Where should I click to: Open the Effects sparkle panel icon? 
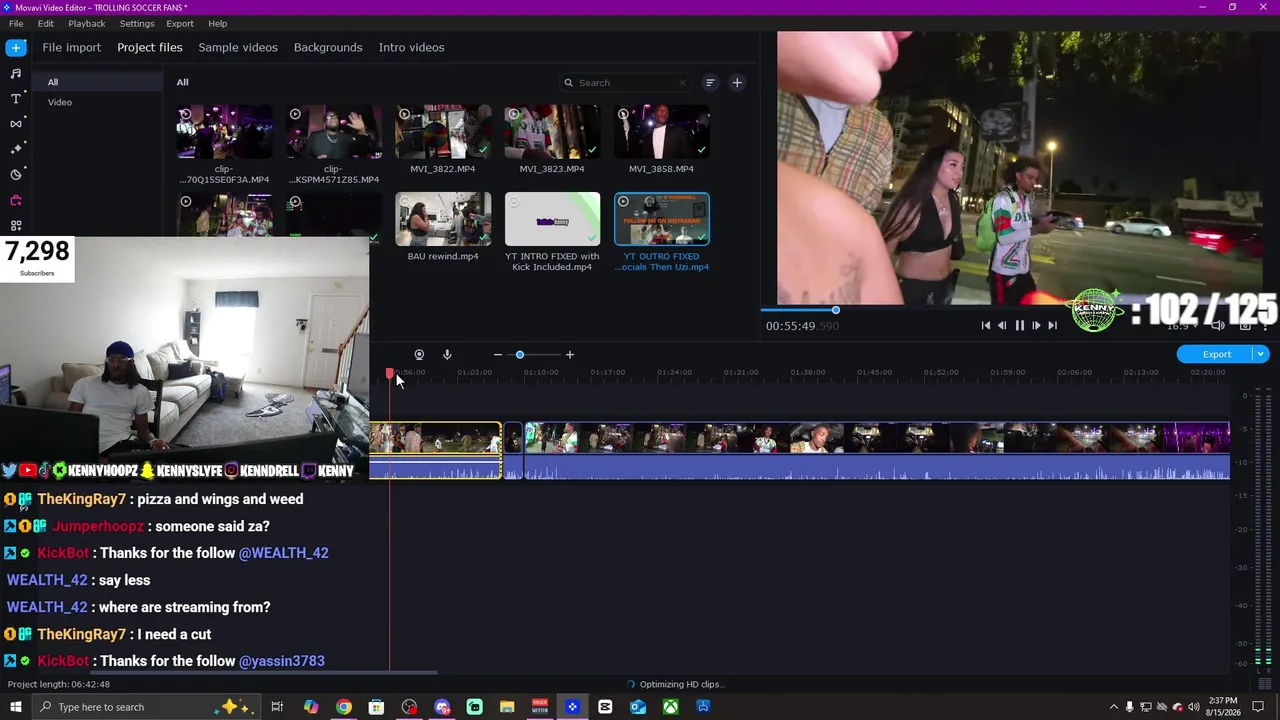click(x=16, y=149)
